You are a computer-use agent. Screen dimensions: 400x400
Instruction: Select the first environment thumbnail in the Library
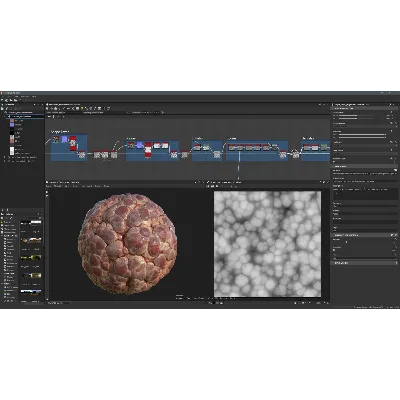(31, 222)
